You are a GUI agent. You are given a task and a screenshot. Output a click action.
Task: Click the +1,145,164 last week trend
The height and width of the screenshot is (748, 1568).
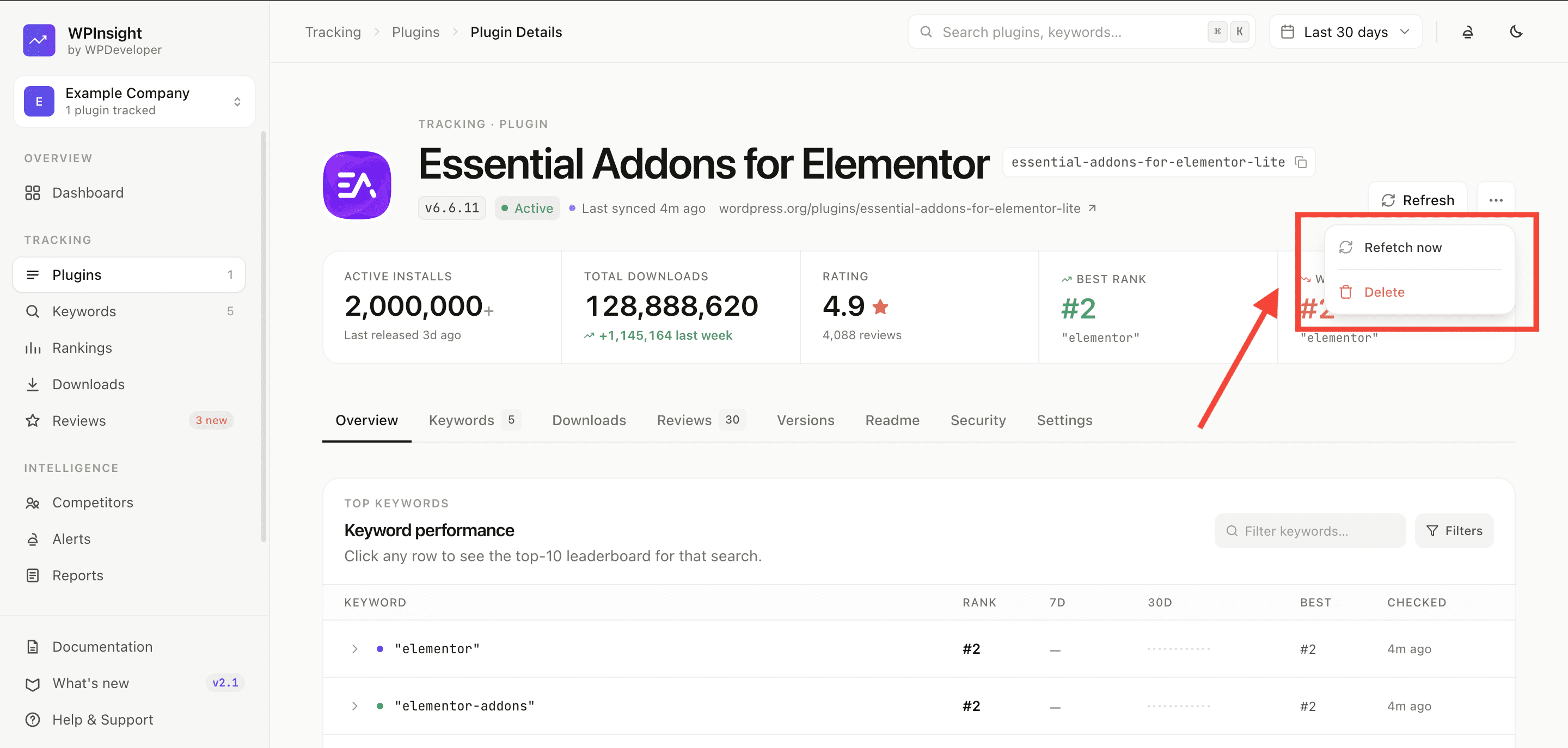coord(658,336)
